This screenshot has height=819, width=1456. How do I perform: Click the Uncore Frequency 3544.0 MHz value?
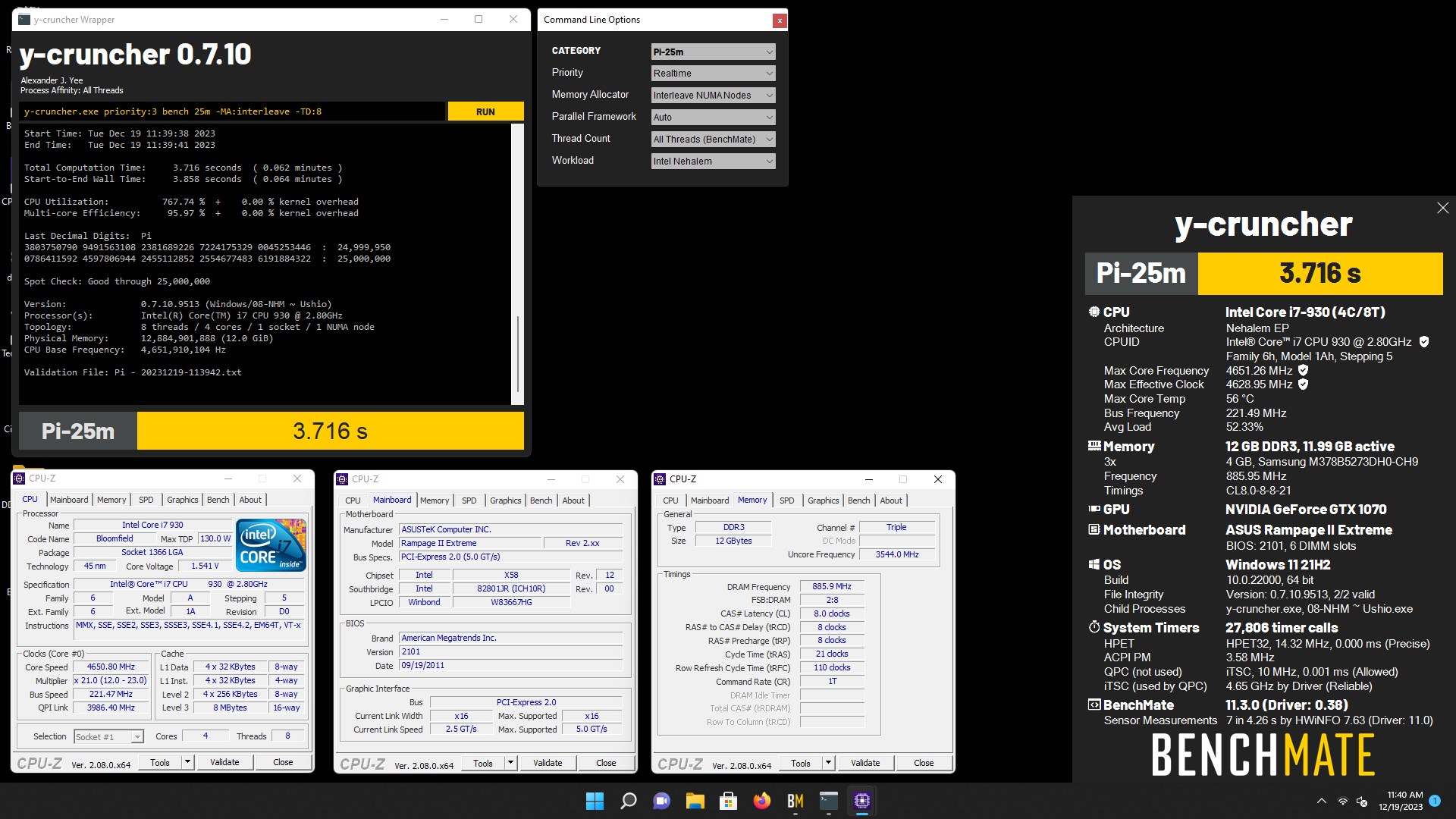(897, 554)
